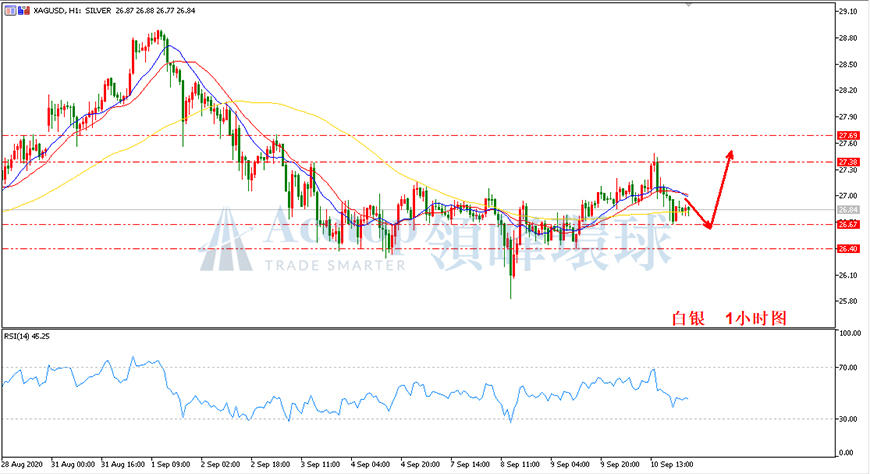
Task: Click the 25.80 price scale value
Action: 848,301
